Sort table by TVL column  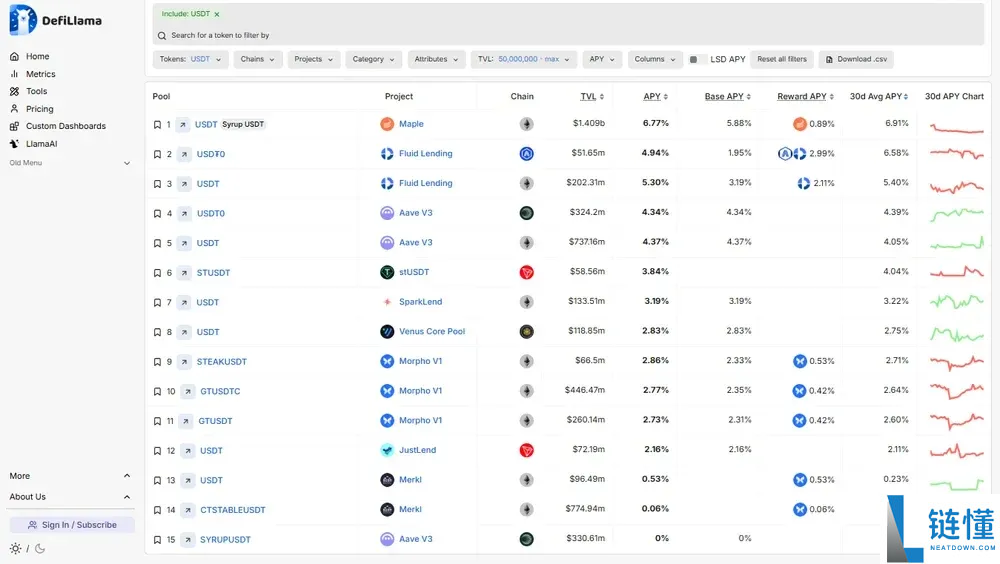(x=592, y=96)
